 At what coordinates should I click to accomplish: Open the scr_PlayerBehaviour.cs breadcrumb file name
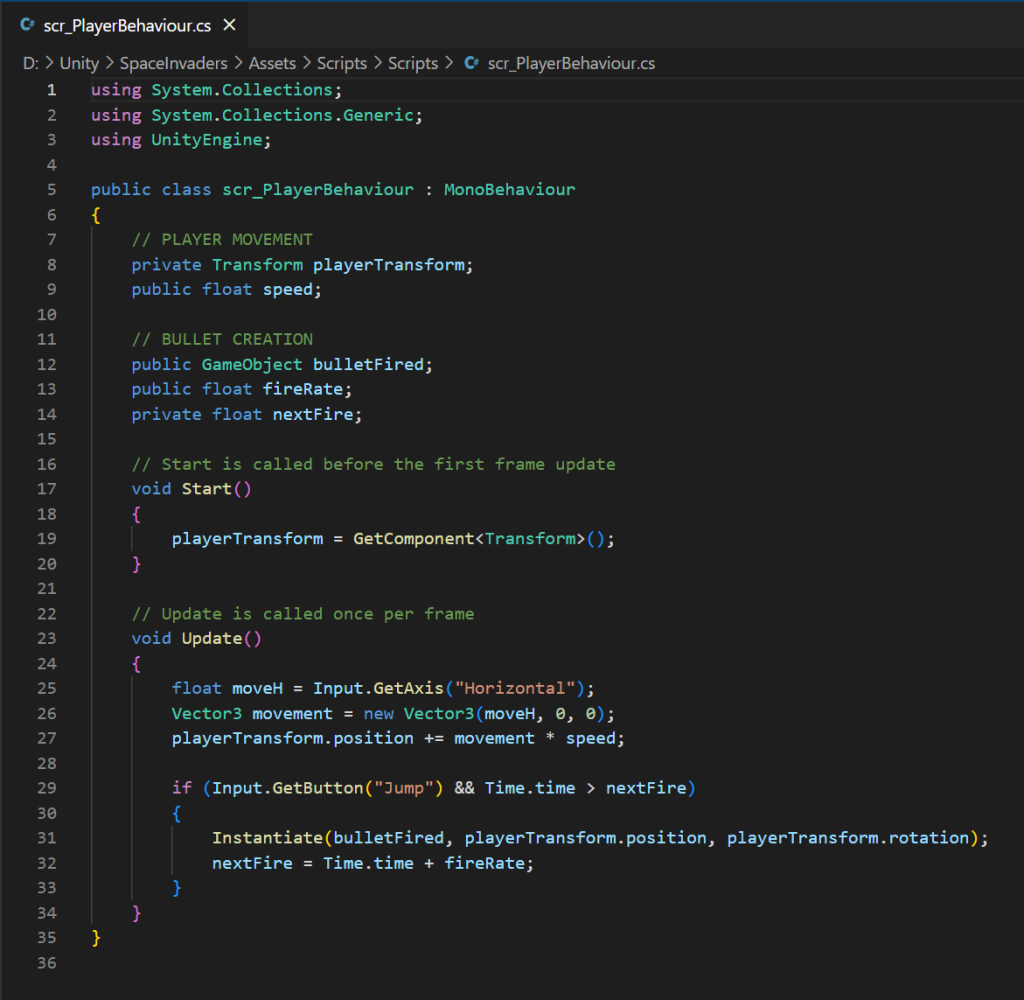pyautogui.click(x=571, y=63)
